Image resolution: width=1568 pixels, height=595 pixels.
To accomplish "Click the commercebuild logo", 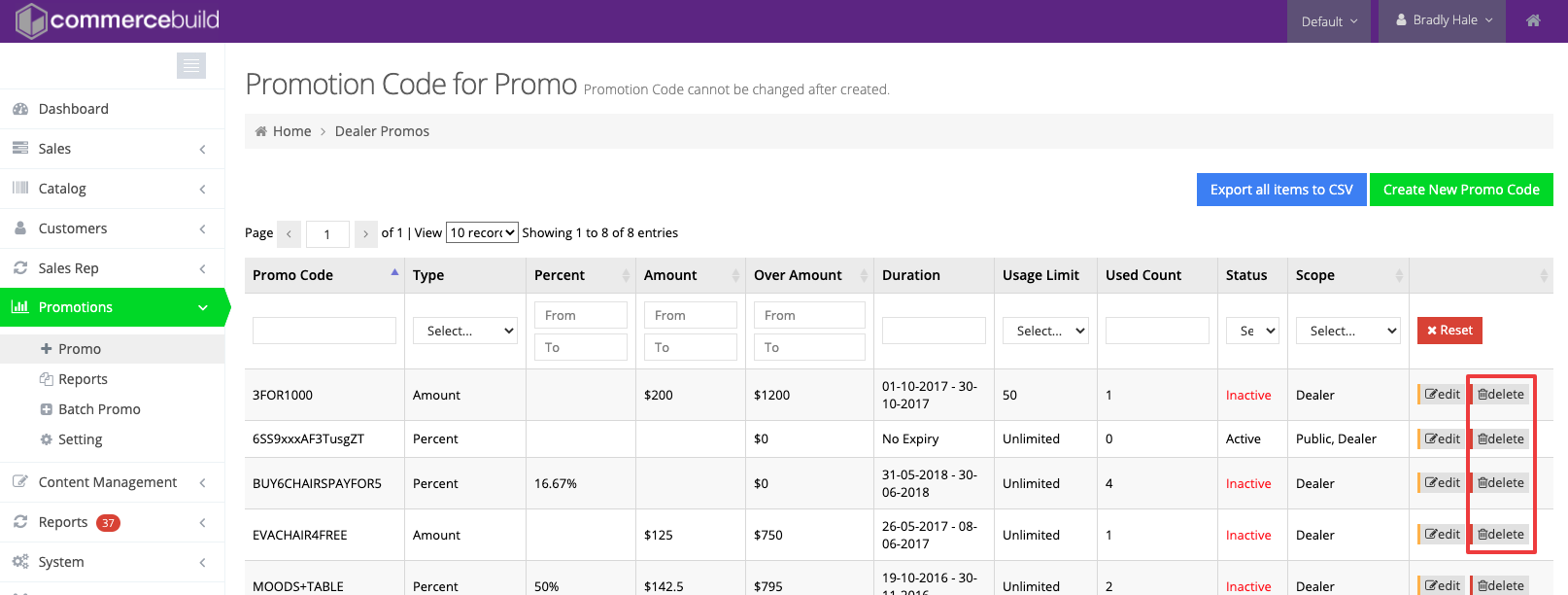I will 119,20.
